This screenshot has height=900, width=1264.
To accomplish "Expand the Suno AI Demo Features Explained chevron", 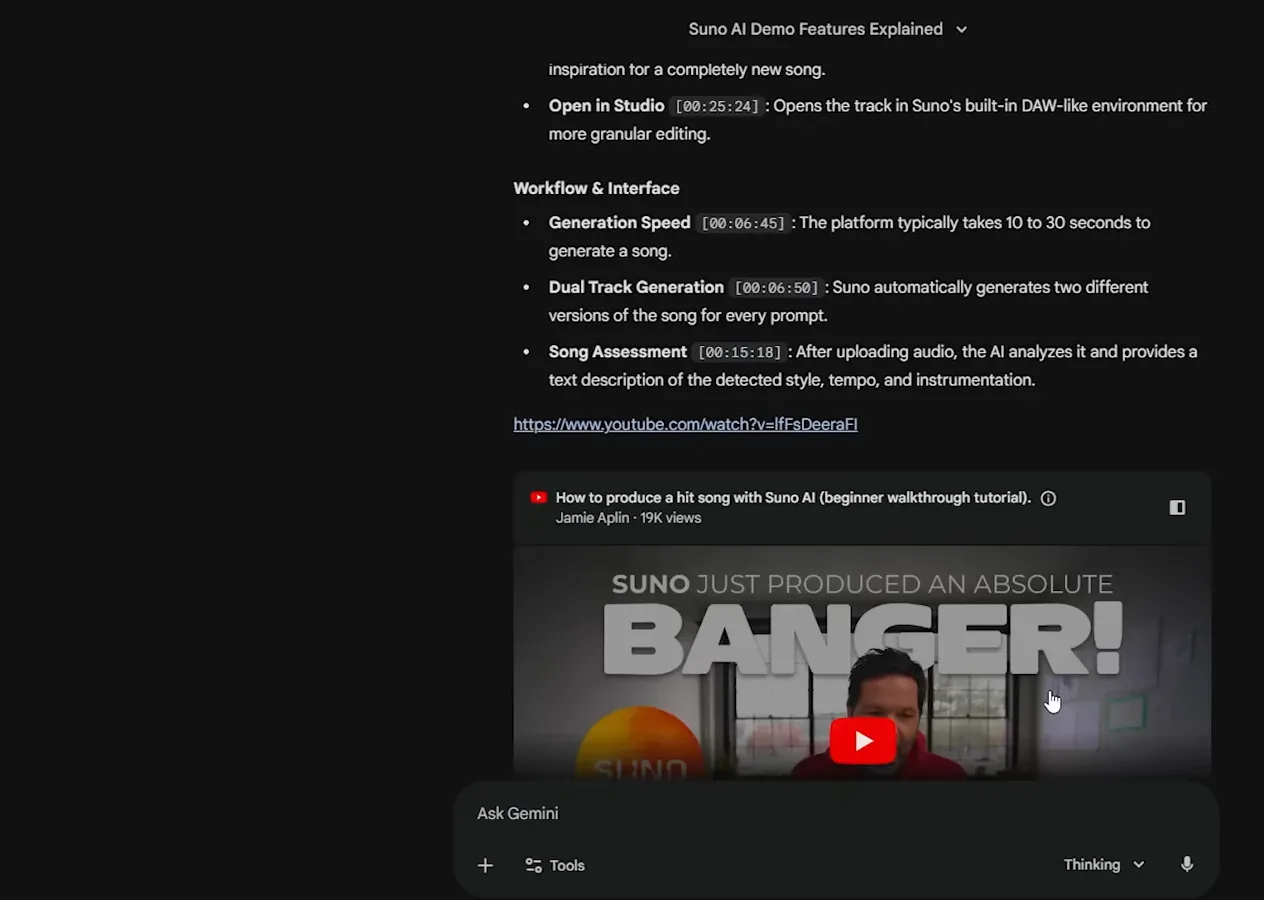I will pos(961,29).
